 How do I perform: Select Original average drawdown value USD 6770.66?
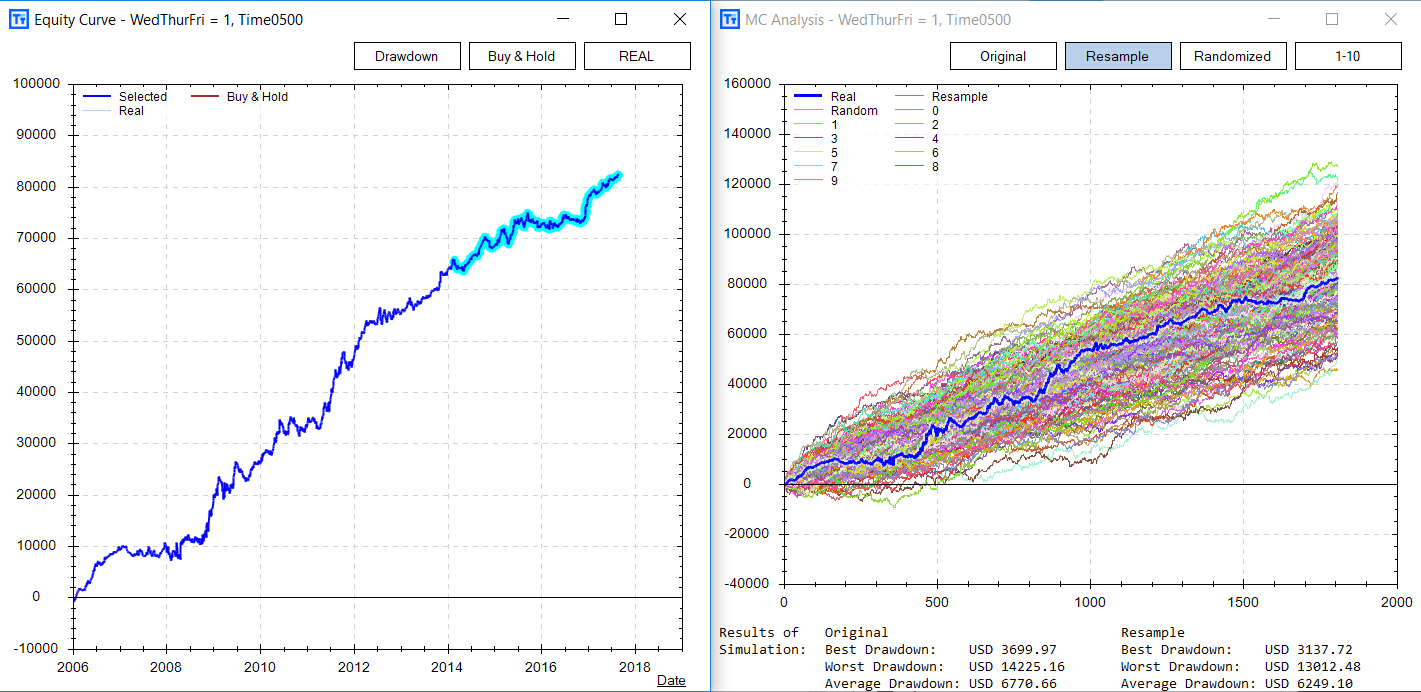[1013, 684]
